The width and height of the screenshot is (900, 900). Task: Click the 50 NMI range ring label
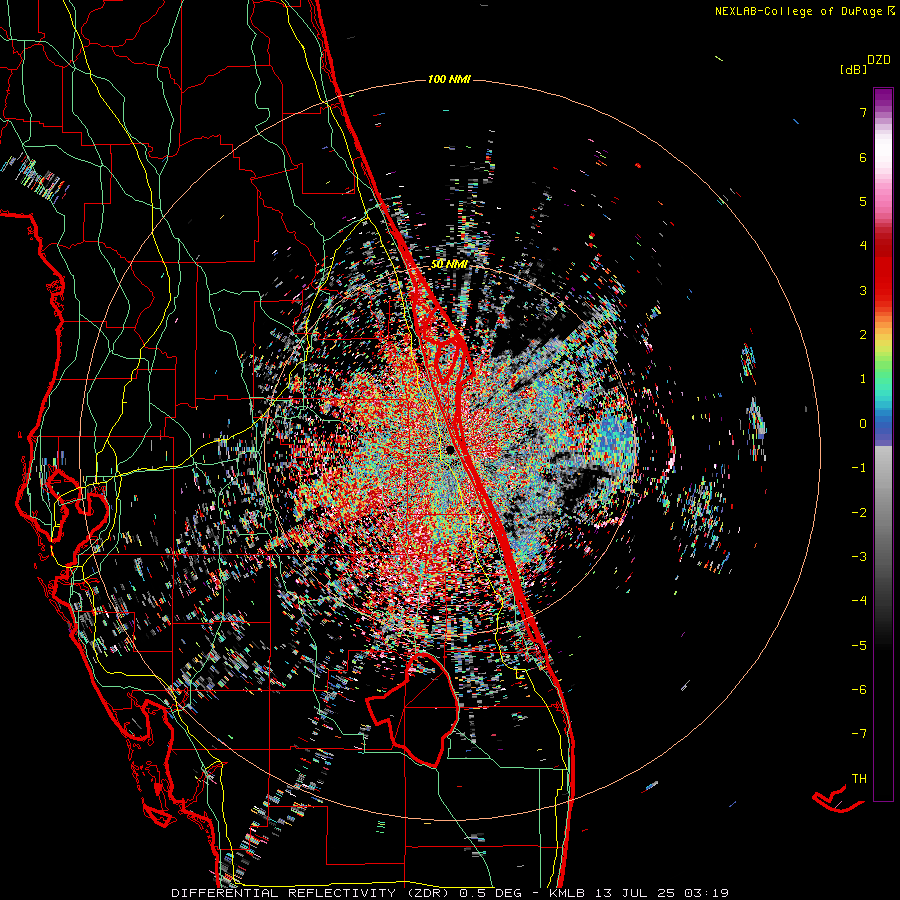point(449,264)
